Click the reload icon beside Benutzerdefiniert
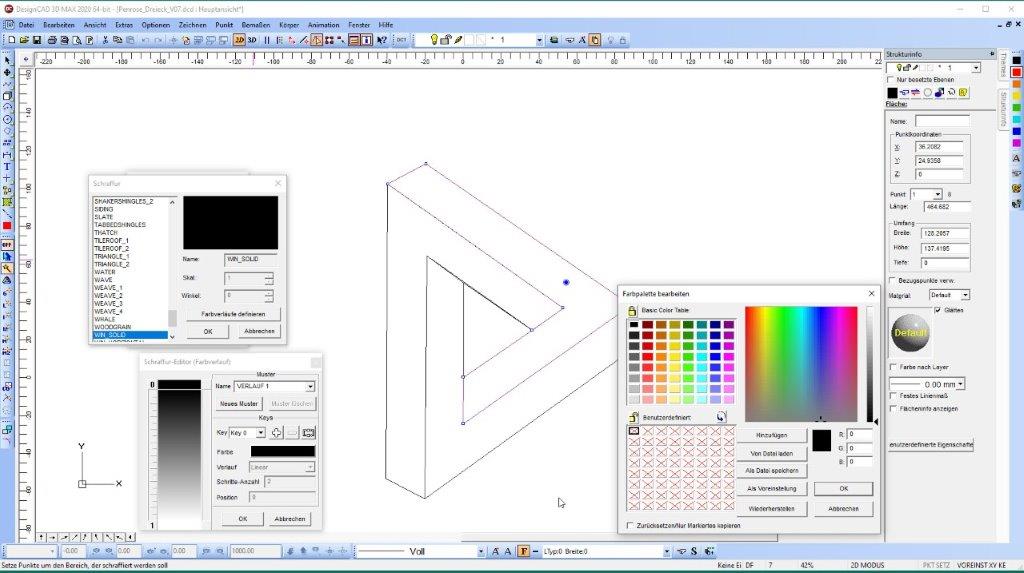This screenshot has height=573, width=1024. tap(721, 417)
